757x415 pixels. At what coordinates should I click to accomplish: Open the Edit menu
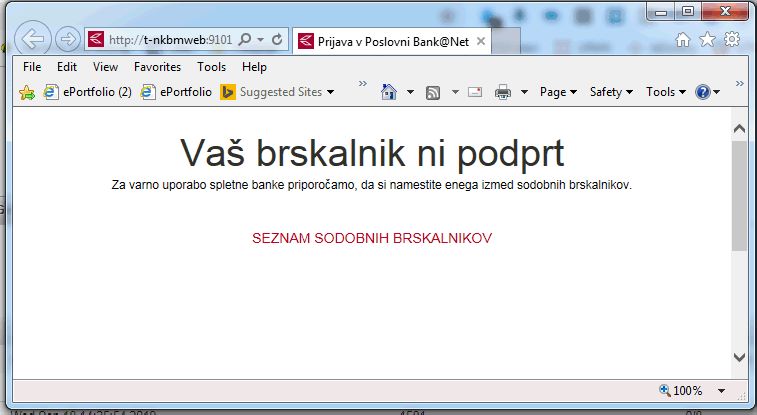point(67,67)
